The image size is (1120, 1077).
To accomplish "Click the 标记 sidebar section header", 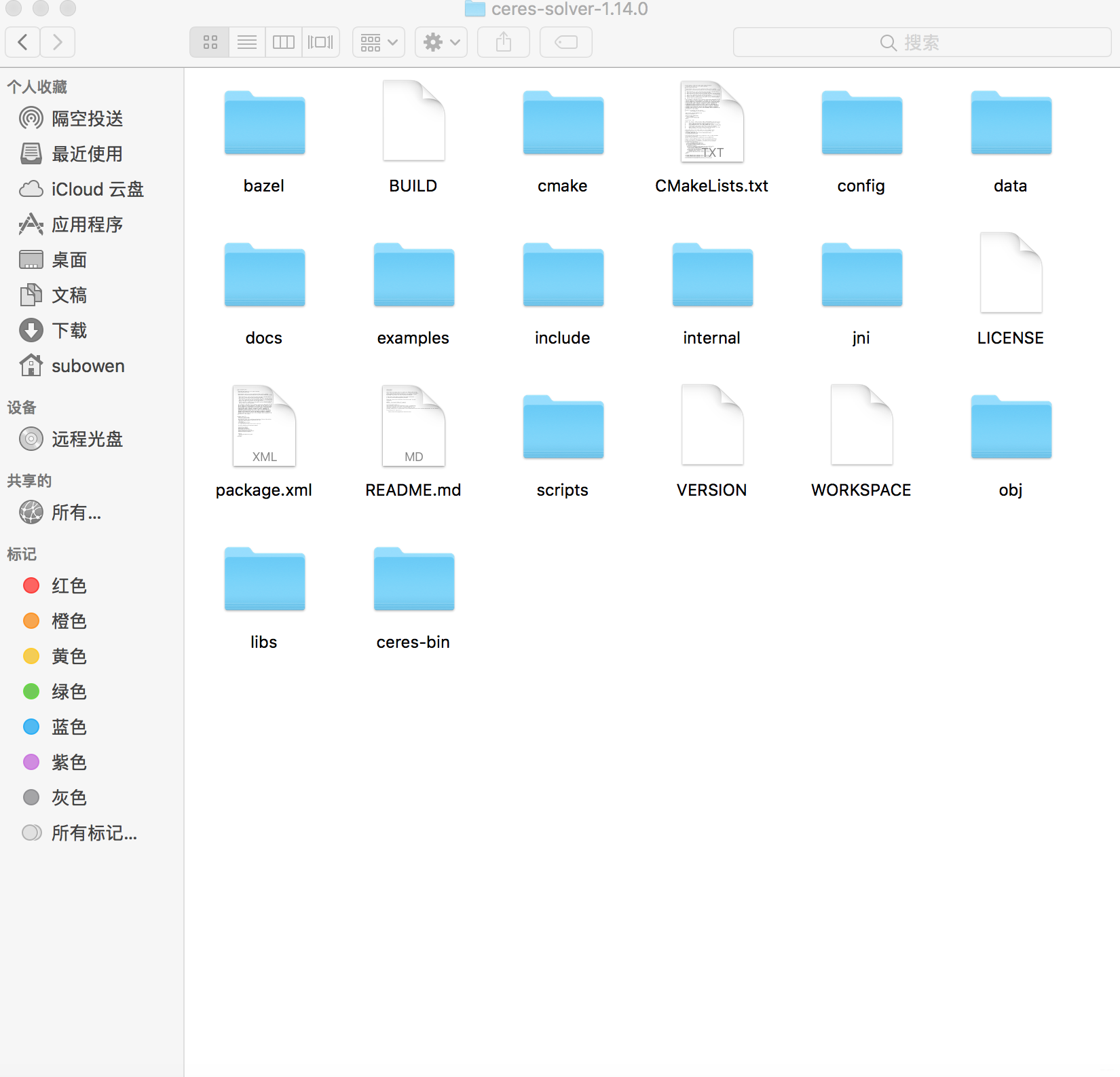I will point(21,554).
